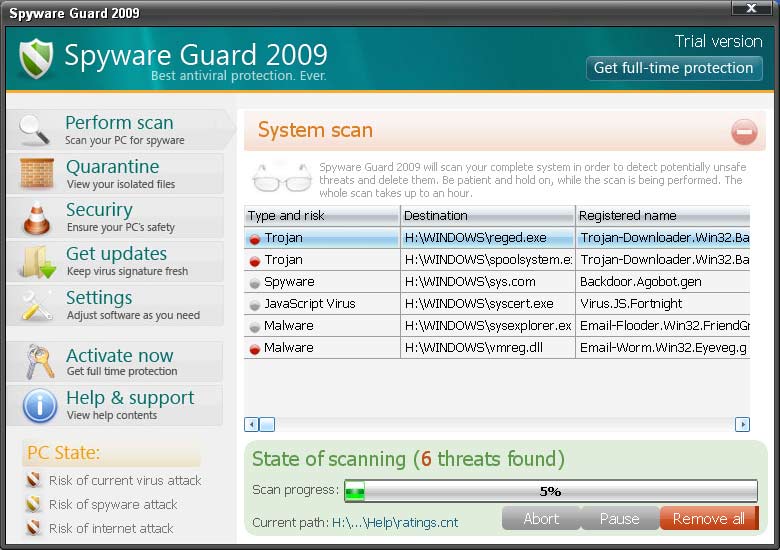The image size is (780, 550).
Task: Click Virus.JS.Fortnight registered name
Action: pos(631,304)
